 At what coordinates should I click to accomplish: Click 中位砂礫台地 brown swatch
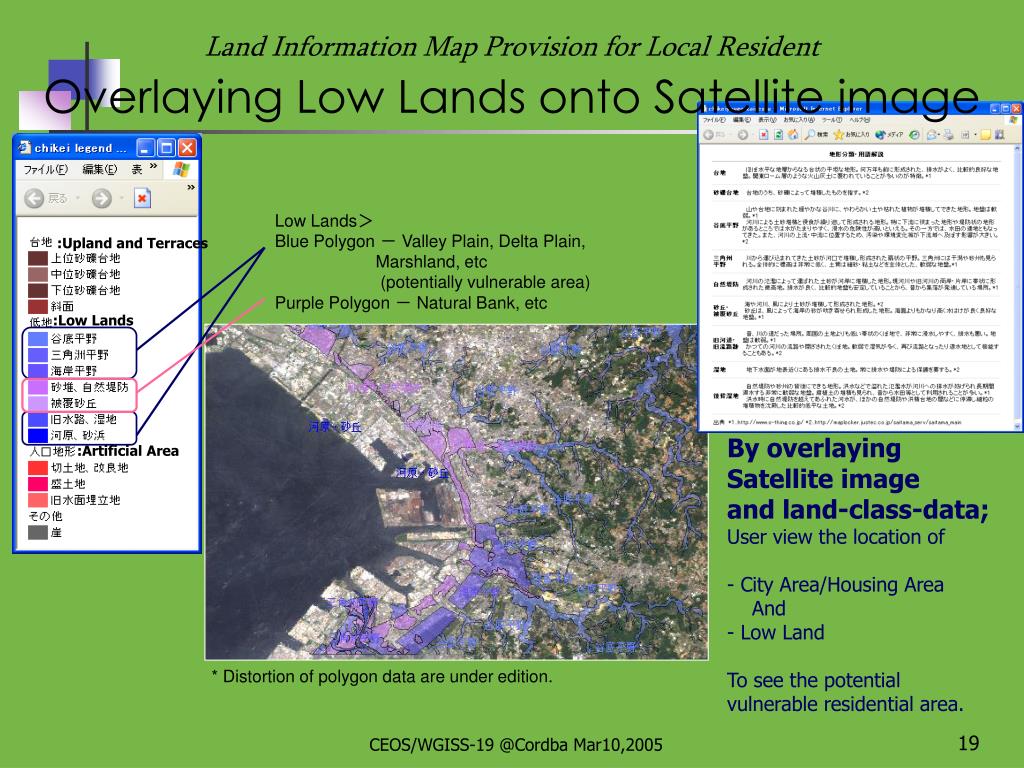point(38,274)
